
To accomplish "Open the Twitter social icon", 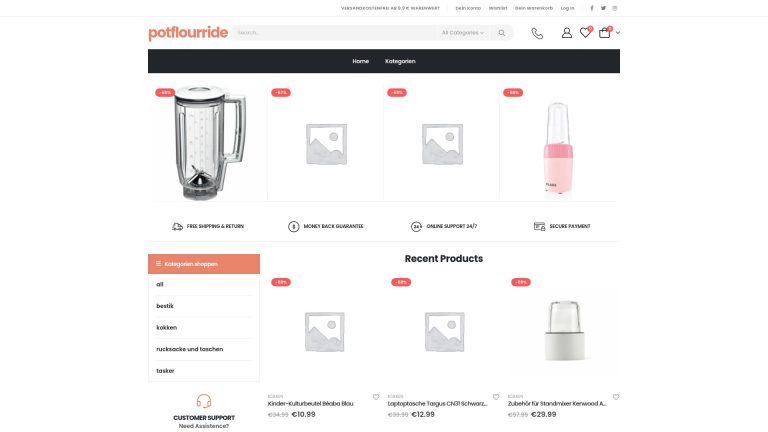I will (603, 8).
